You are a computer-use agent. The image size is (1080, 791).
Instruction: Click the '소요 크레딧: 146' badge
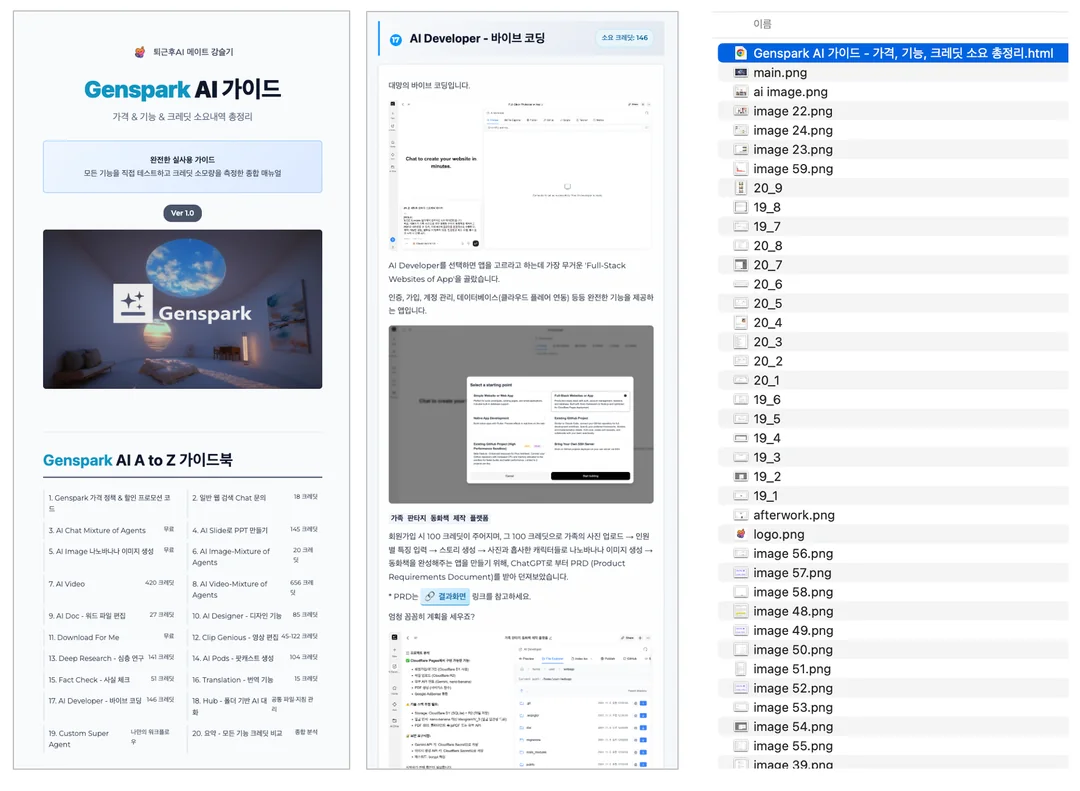coord(624,38)
